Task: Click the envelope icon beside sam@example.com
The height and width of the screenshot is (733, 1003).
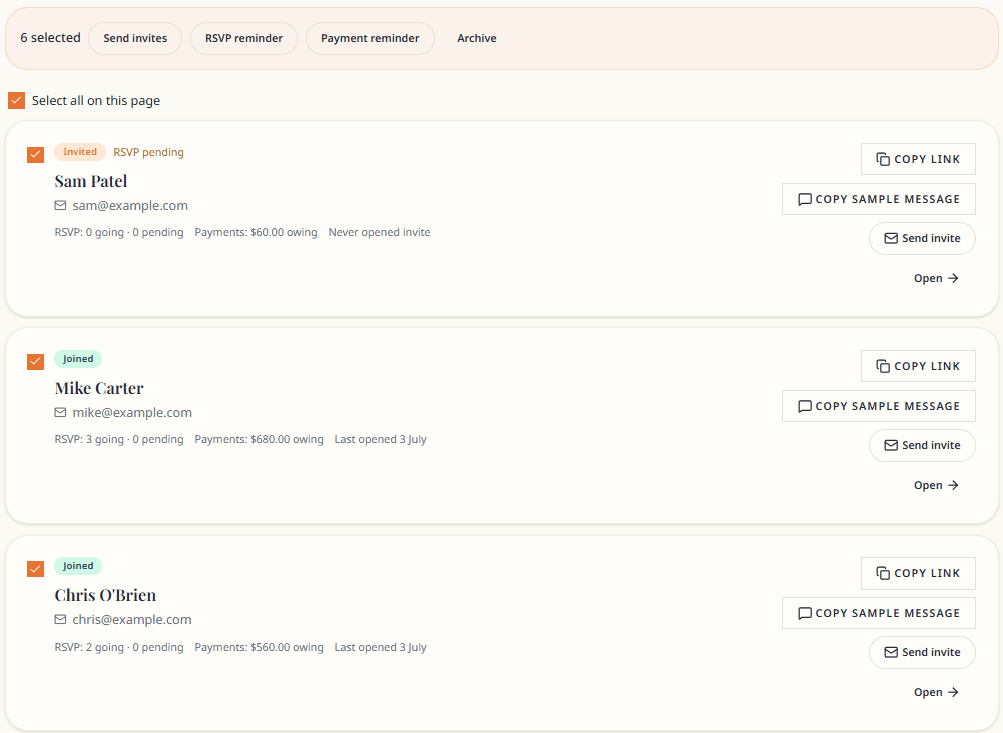Action: pos(60,205)
